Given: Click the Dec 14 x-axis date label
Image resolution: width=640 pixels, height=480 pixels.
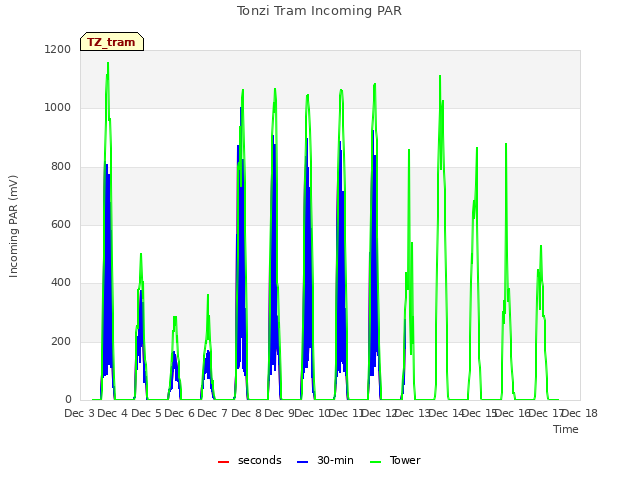Looking at the screenshot, I should coord(447,413).
